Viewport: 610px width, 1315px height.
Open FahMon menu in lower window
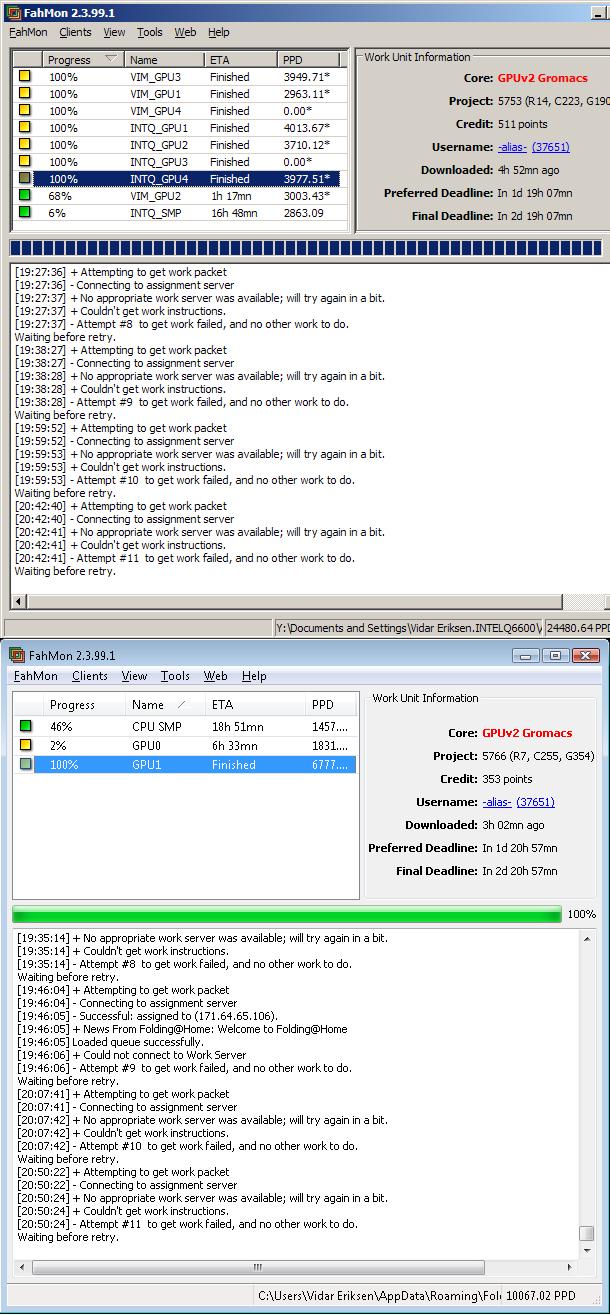coord(35,676)
